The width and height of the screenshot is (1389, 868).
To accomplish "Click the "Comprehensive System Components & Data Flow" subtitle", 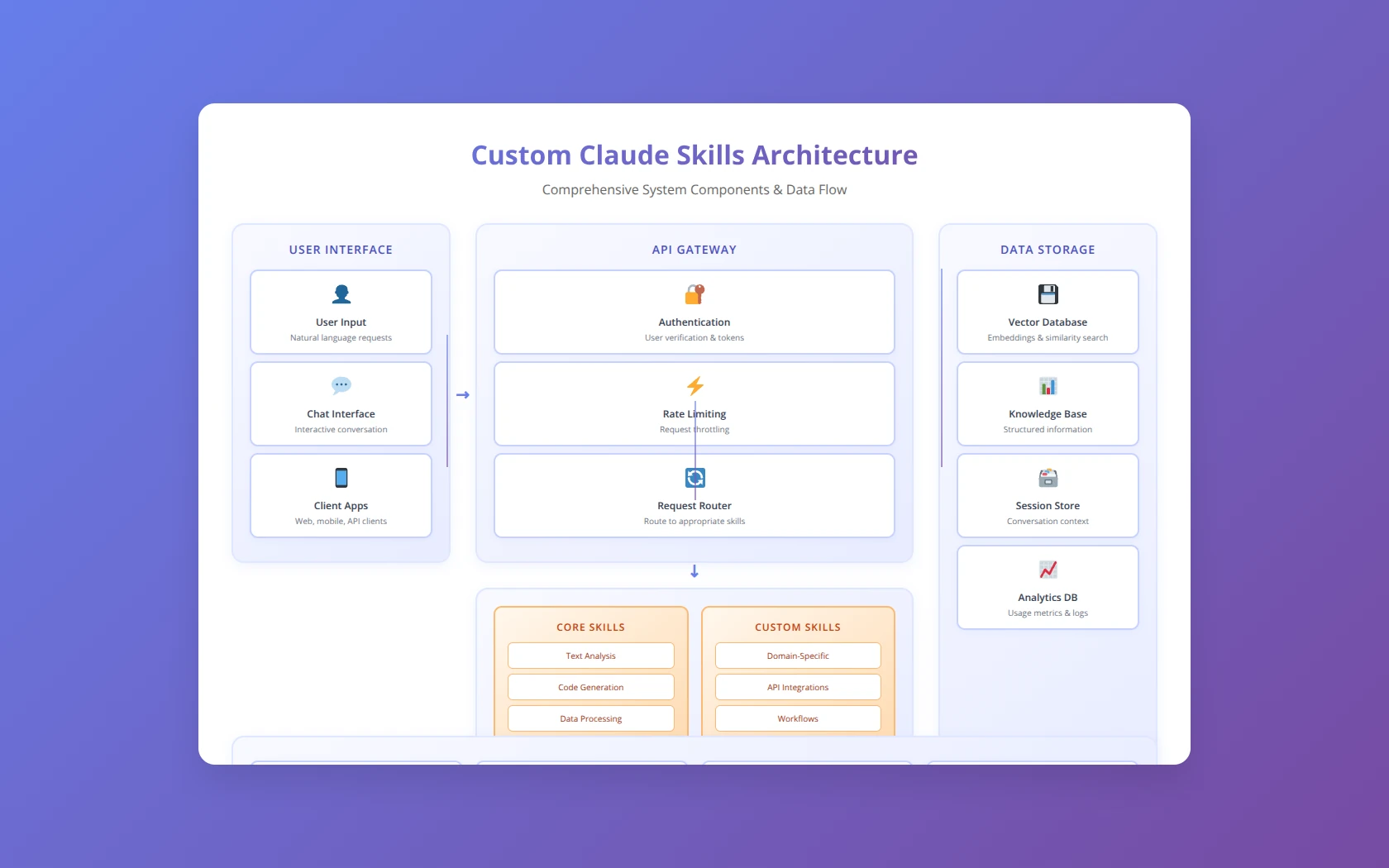I will coord(694,190).
